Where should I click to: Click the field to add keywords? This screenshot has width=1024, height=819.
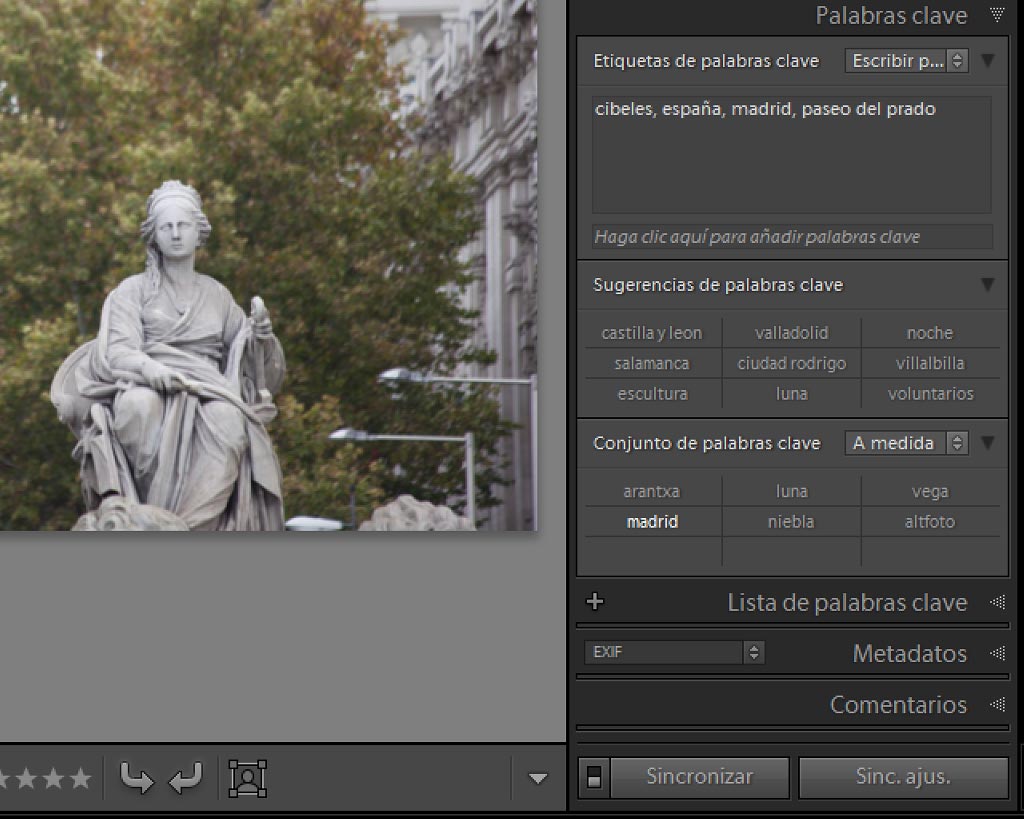point(792,236)
